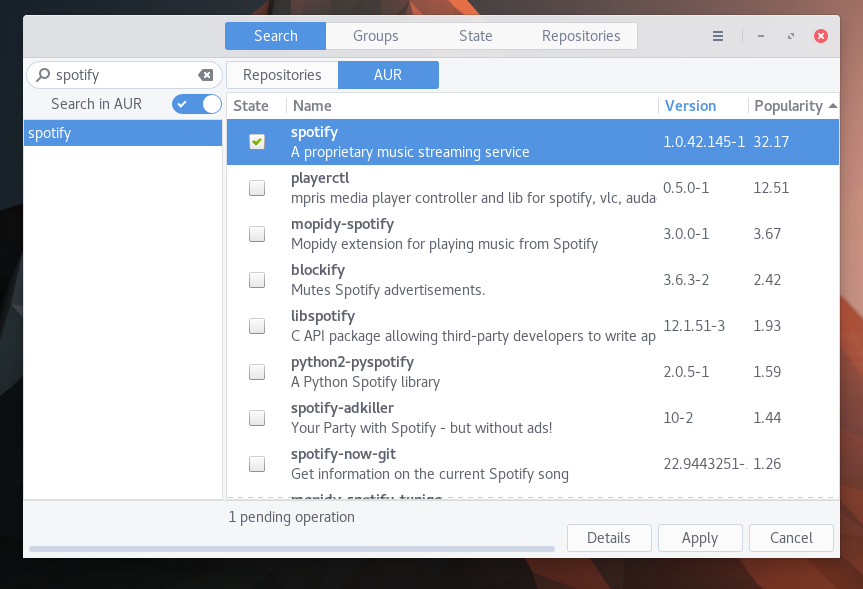Screen dimensions: 863x589
Task: Open the hamburger menu icon
Action: (718, 36)
